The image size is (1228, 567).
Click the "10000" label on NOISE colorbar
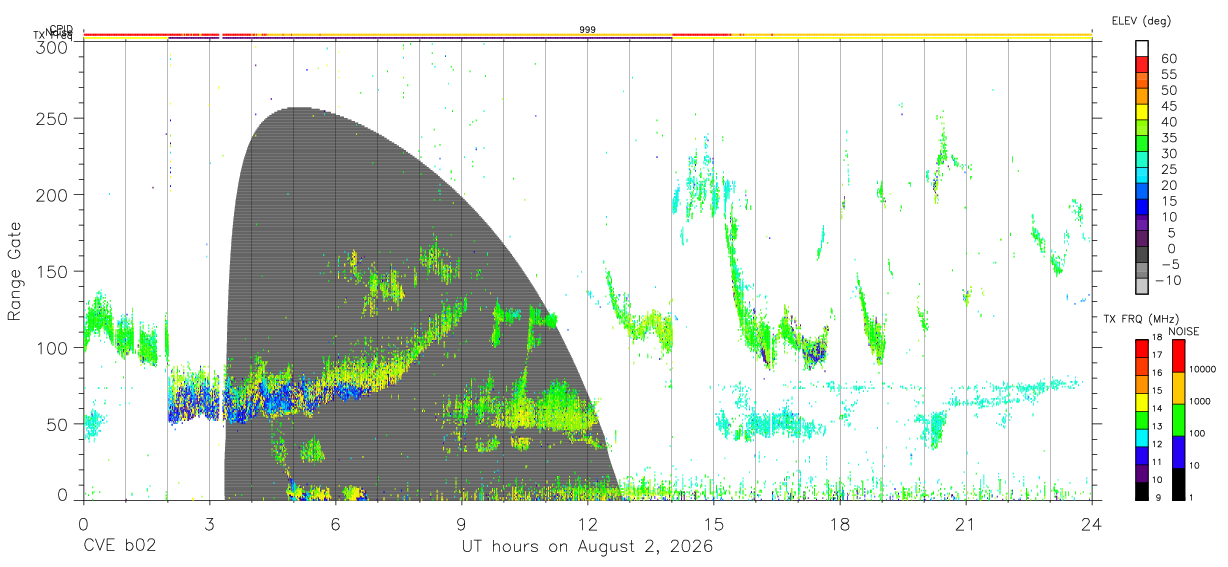(x=1201, y=370)
